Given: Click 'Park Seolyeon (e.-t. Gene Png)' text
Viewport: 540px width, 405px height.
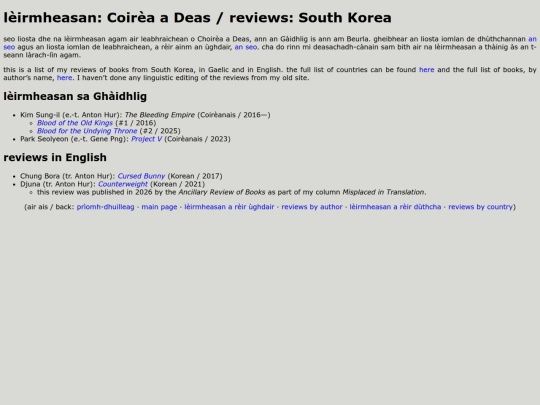Looking at the screenshot, I should point(73,139).
